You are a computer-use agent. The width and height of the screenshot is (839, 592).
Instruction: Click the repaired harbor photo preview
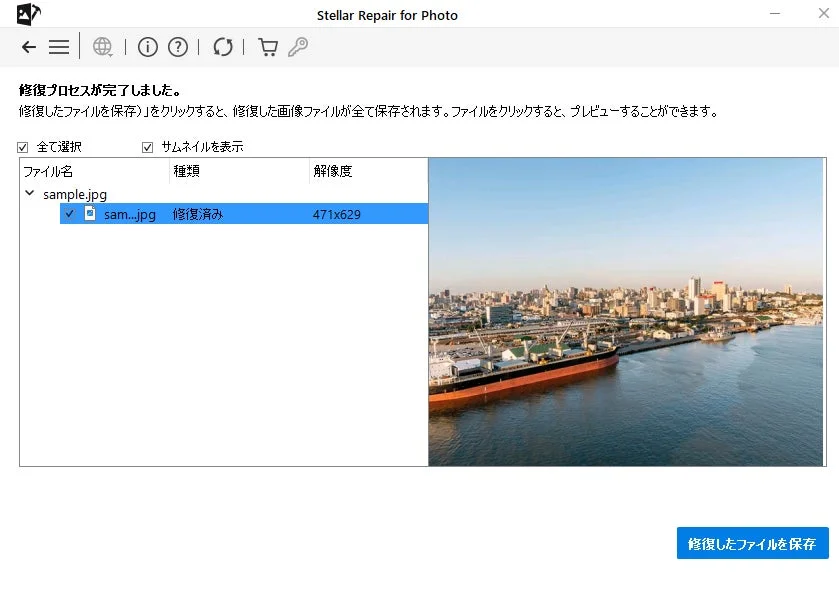[x=626, y=312]
